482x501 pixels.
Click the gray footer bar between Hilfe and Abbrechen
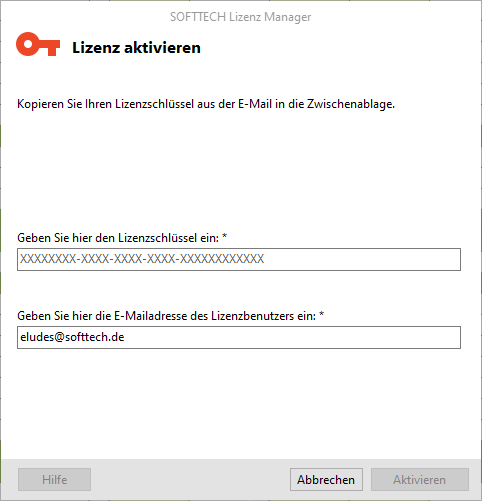click(x=190, y=480)
